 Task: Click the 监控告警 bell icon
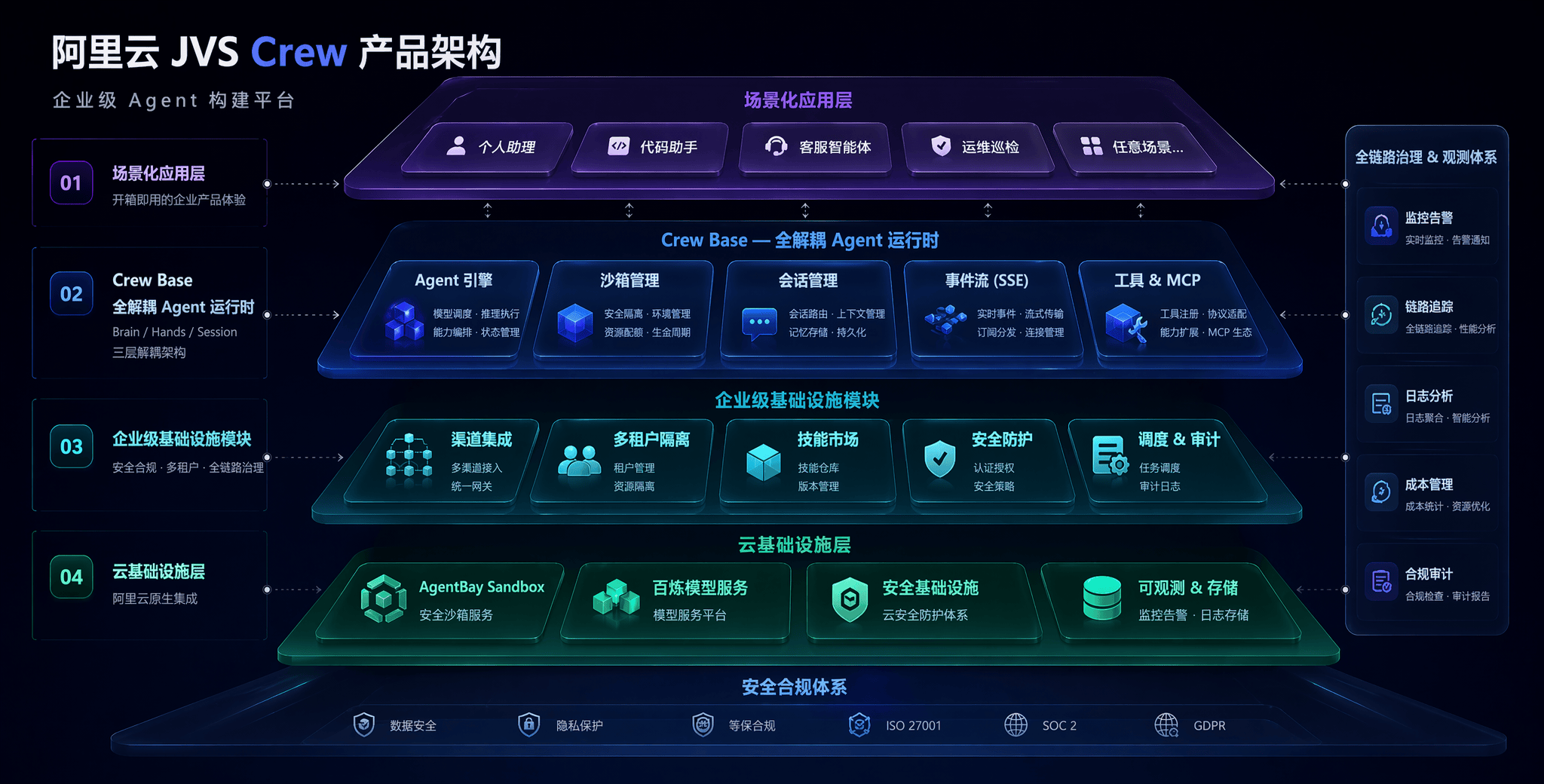click(x=1381, y=225)
